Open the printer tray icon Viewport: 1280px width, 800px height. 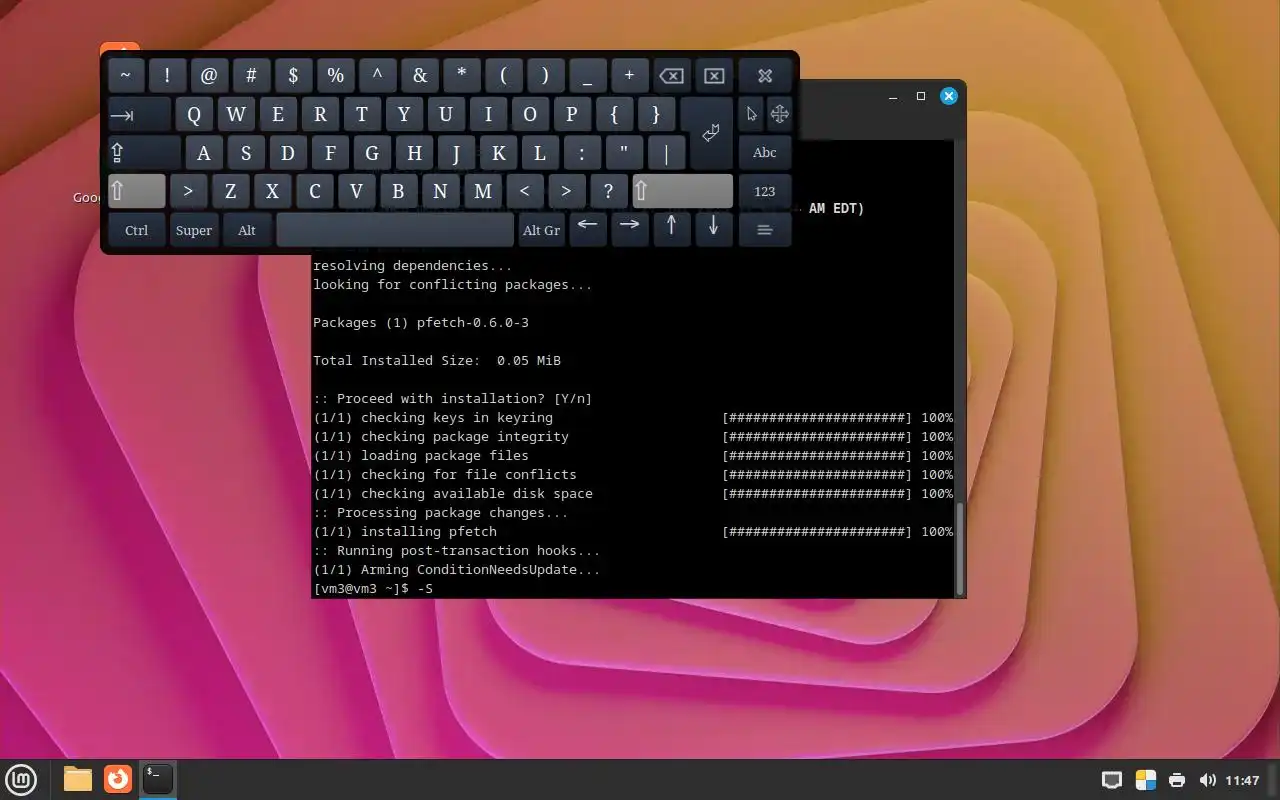[x=1177, y=780]
